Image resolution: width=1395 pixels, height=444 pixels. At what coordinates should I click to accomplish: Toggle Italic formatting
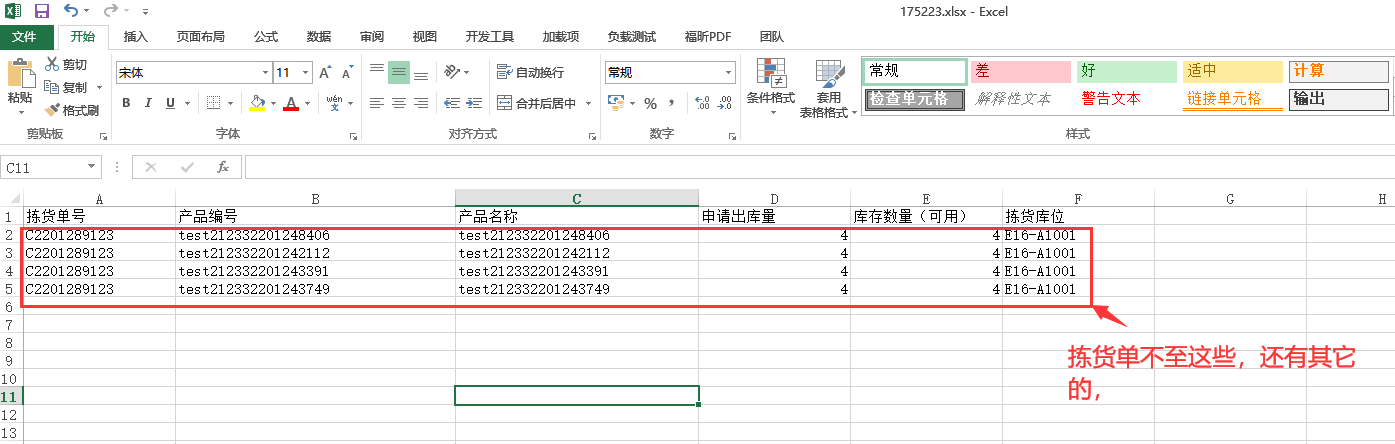pyautogui.click(x=148, y=103)
